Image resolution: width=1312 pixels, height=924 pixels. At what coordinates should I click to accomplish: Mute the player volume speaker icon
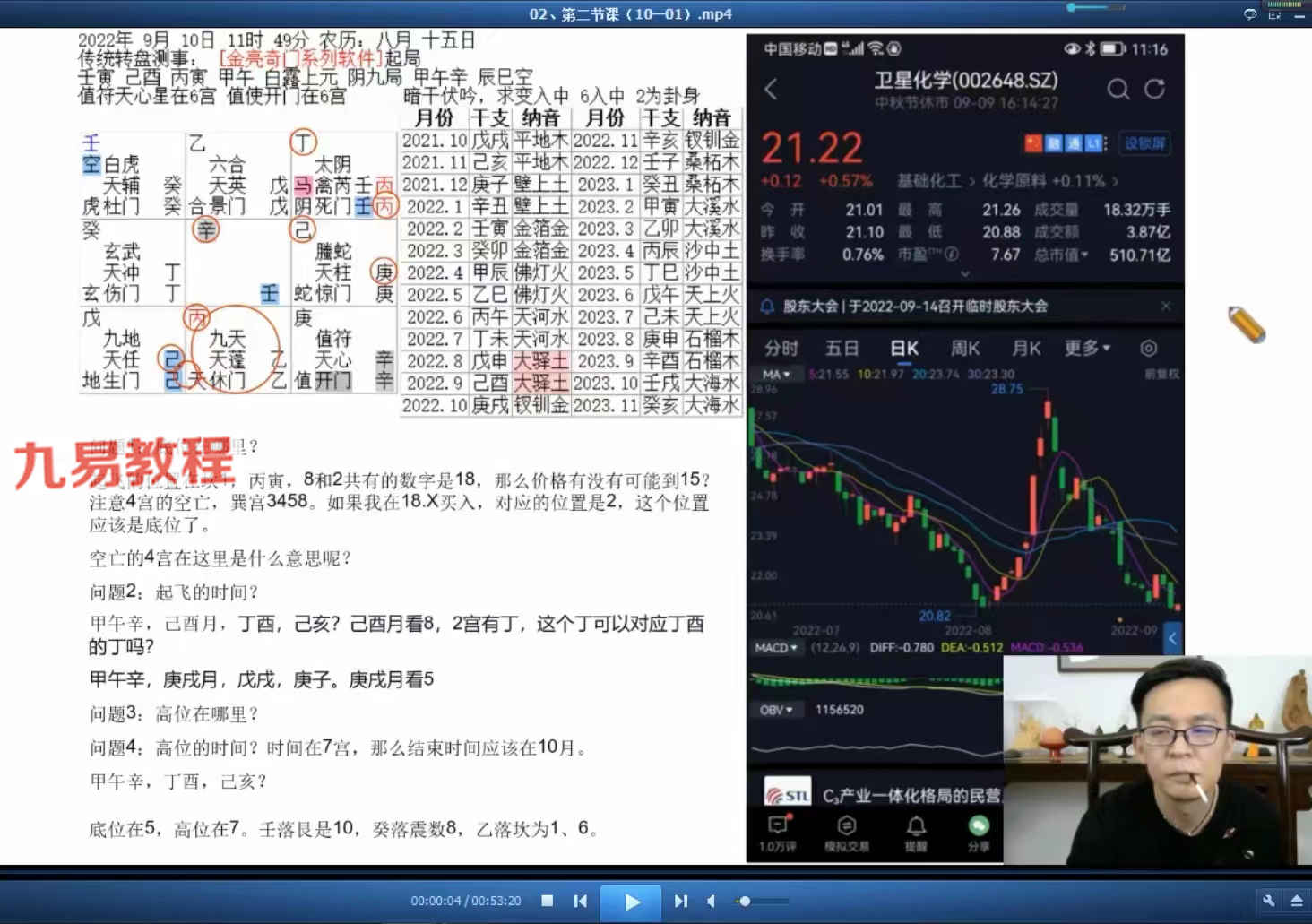[711, 901]
